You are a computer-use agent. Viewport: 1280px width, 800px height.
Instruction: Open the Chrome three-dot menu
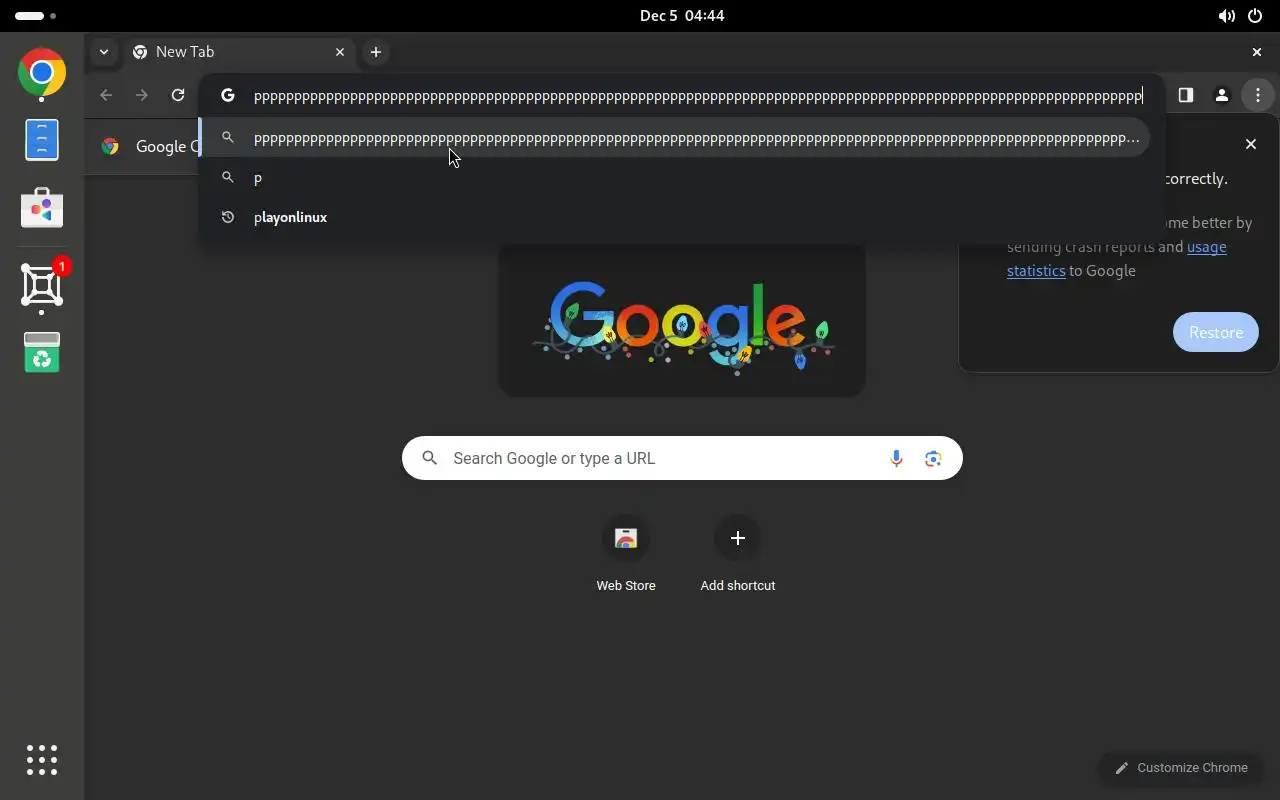pos(1257,95)
